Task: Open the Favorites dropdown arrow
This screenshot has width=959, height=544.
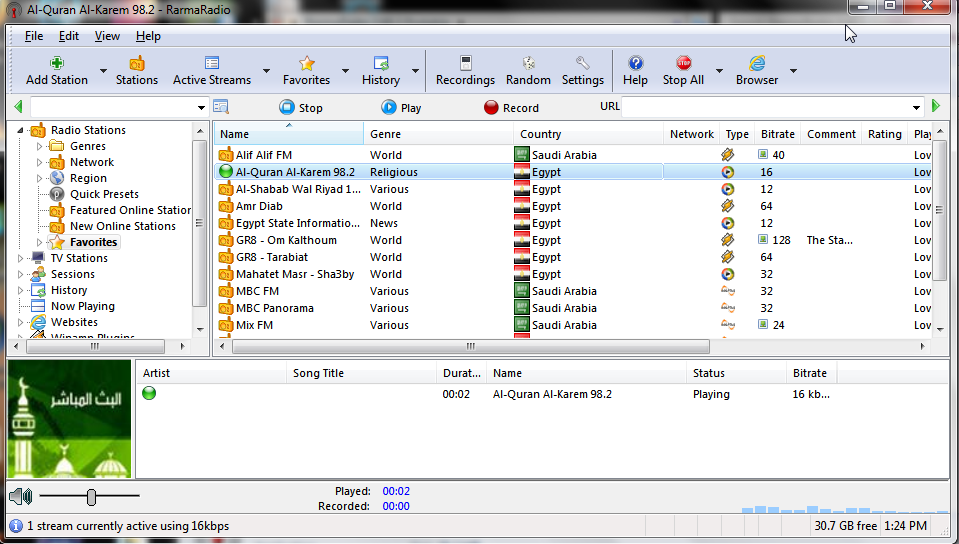Action: coord(345,71)
